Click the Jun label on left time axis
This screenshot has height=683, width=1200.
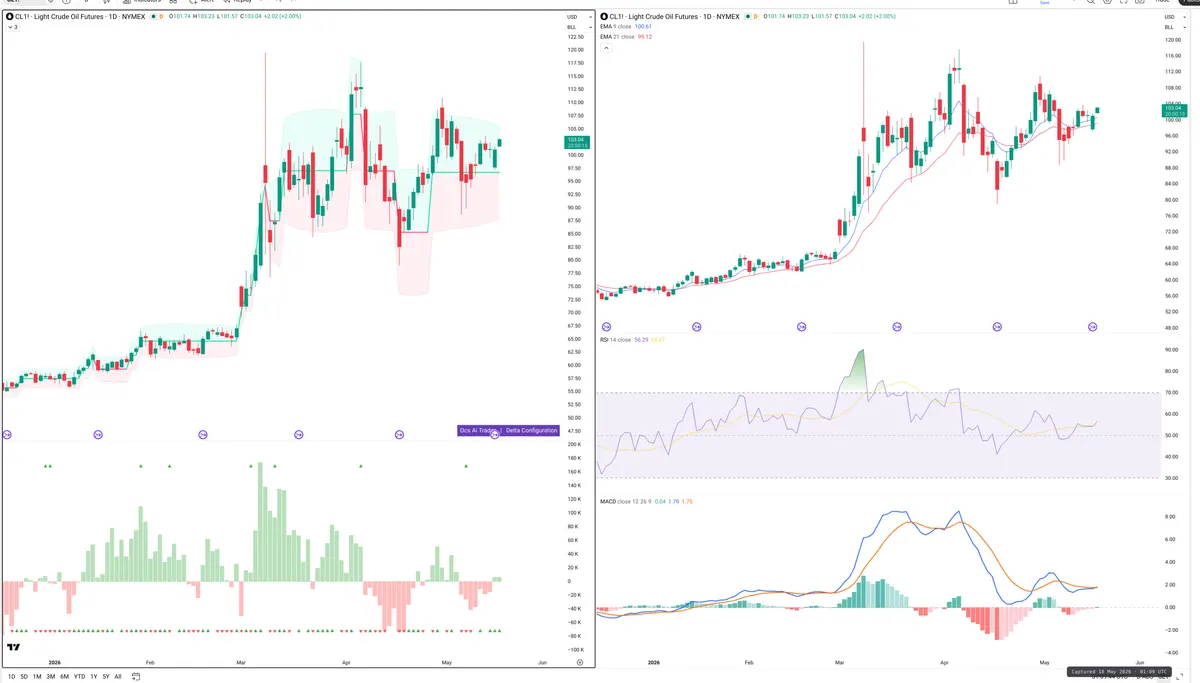(541, 662)
